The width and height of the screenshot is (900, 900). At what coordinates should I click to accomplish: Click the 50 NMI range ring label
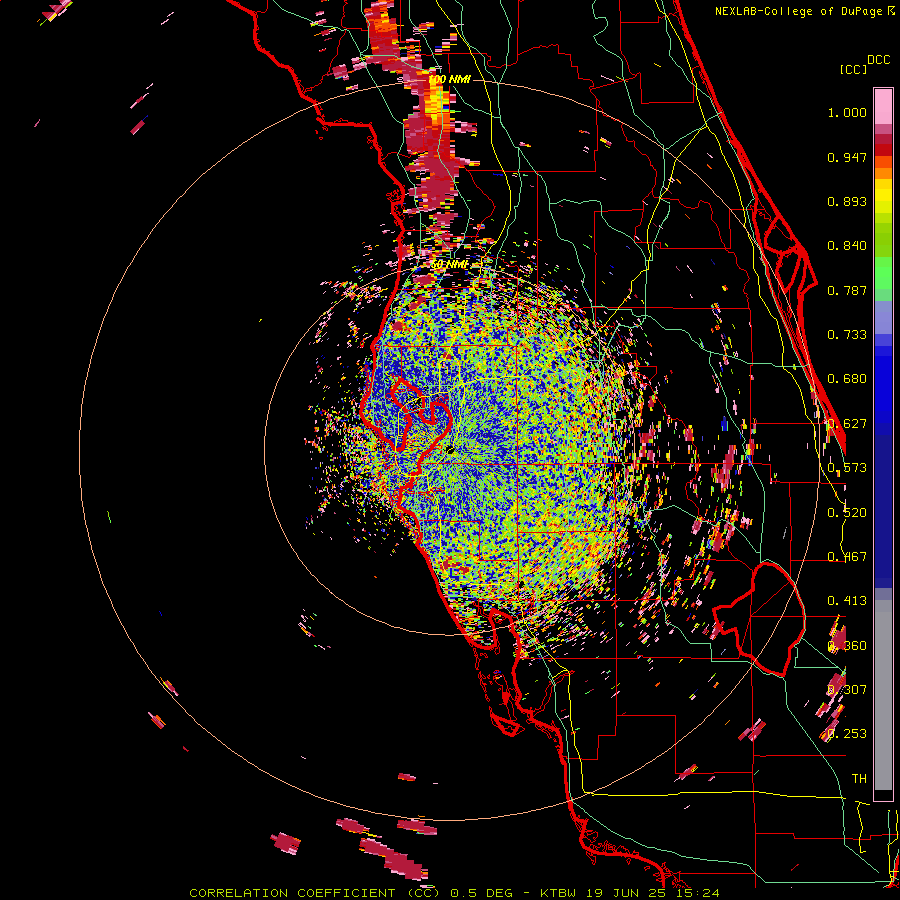[449, 265]
